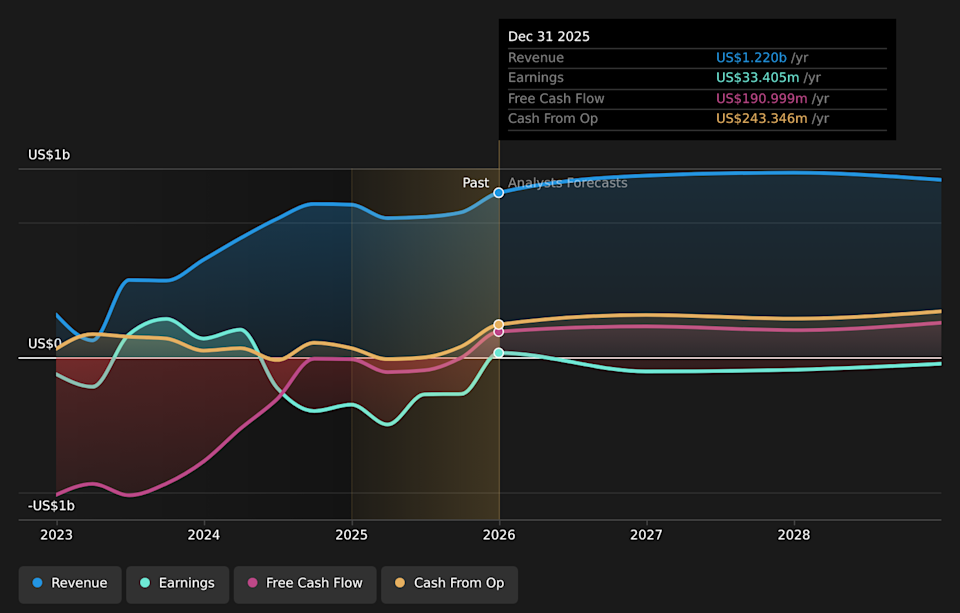Switch to the Past section of the chart
The width and height of the screenshot is (960, 613).
[475, 183]
